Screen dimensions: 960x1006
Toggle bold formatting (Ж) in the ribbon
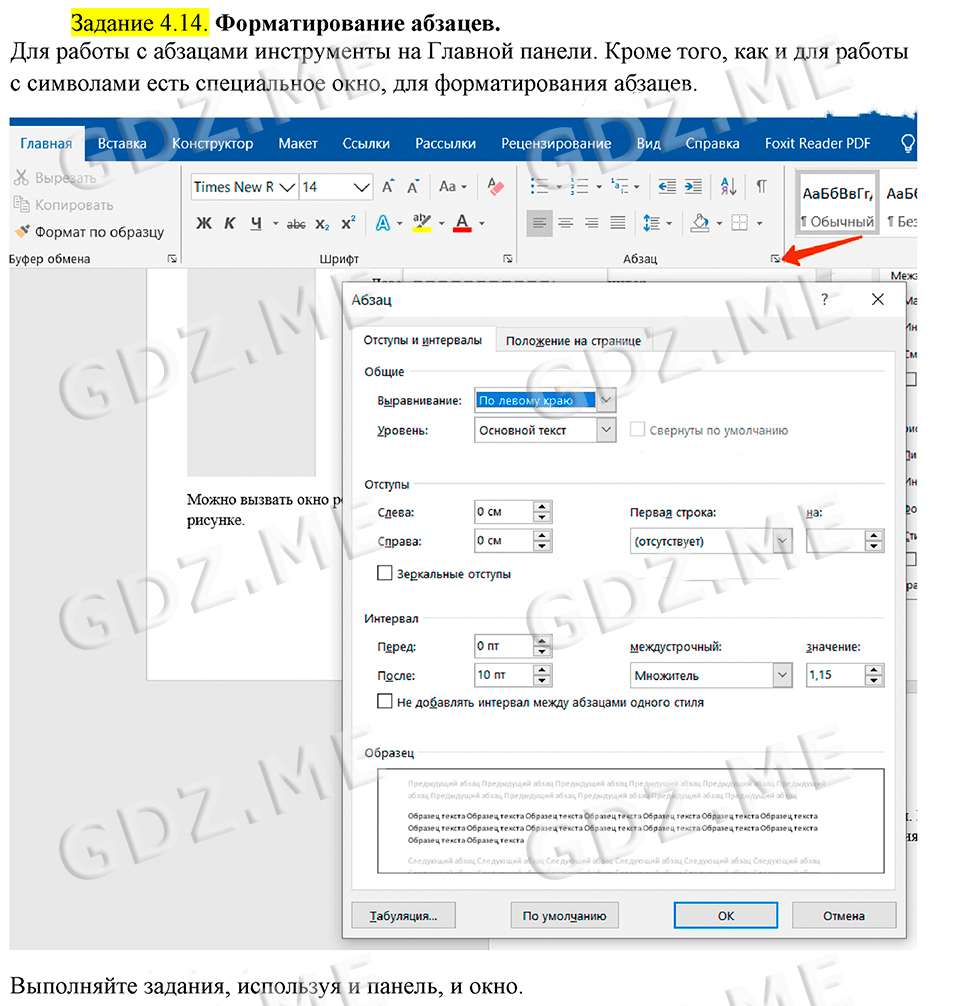click(204, 223)
